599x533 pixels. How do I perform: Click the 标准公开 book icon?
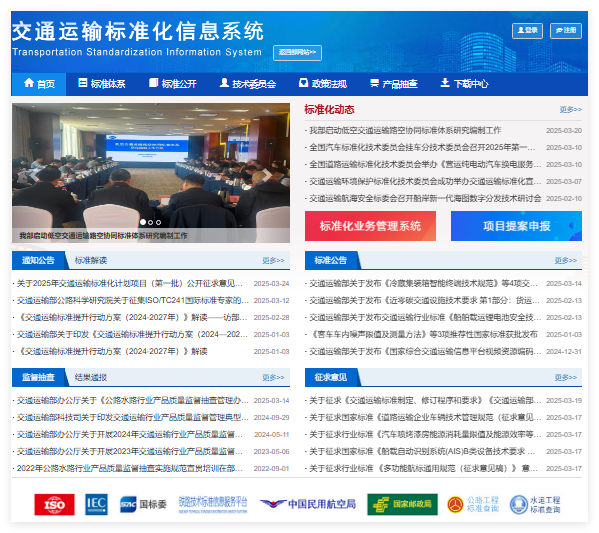tap(153, 83)
